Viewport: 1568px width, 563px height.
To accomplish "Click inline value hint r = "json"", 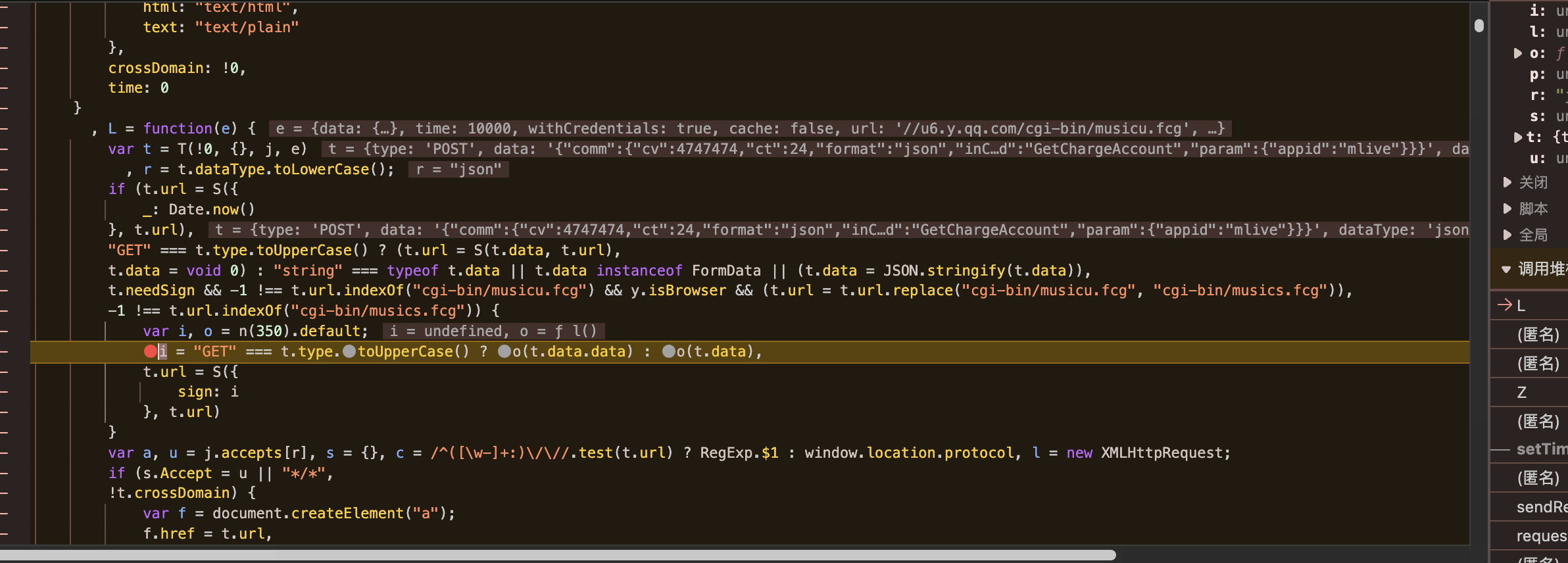I will pyautogui.click(x=458, y=170).
